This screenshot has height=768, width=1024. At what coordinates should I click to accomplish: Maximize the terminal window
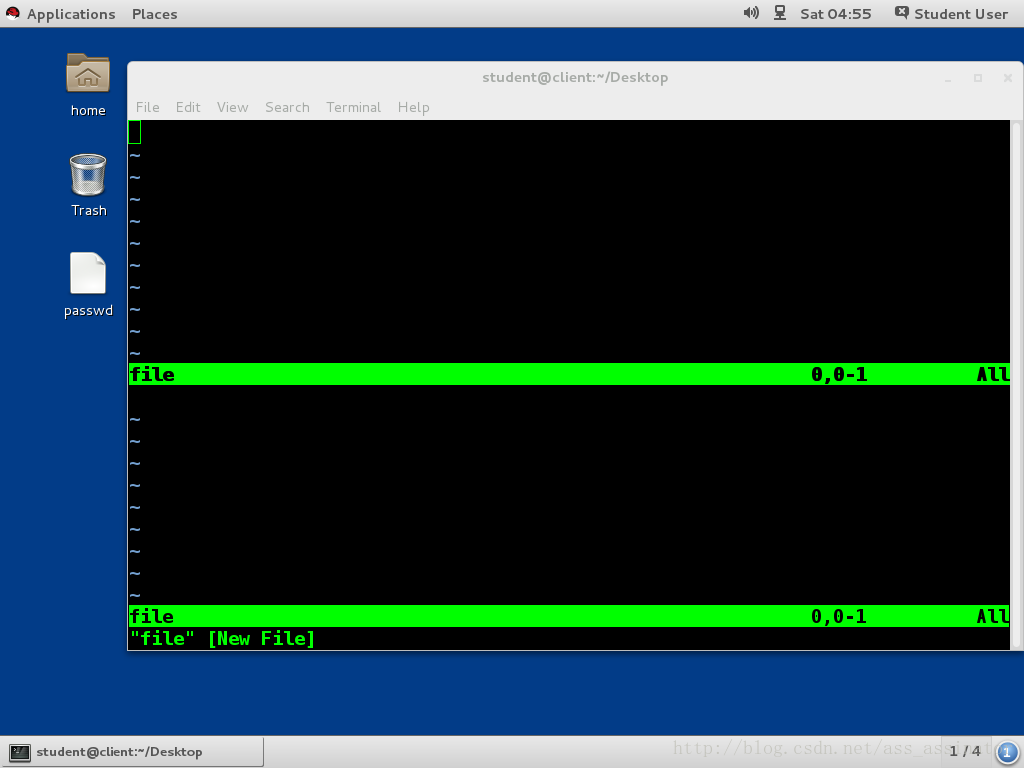[978, 78]
